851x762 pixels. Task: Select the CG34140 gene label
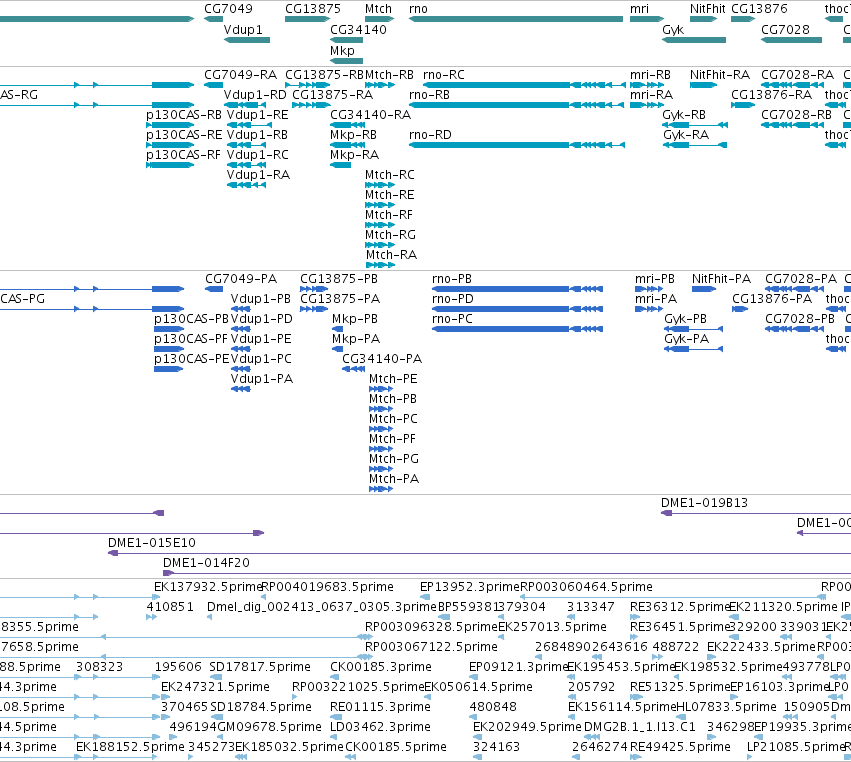click(x=358, y=29)
